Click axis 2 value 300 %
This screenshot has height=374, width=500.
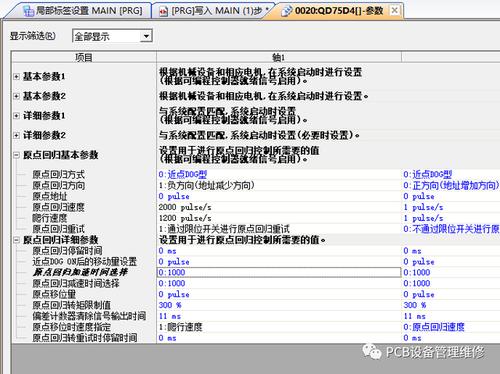[415, 305]
